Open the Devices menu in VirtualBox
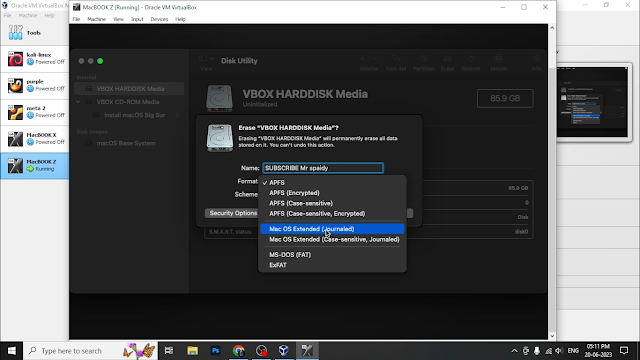 (159, 19)
